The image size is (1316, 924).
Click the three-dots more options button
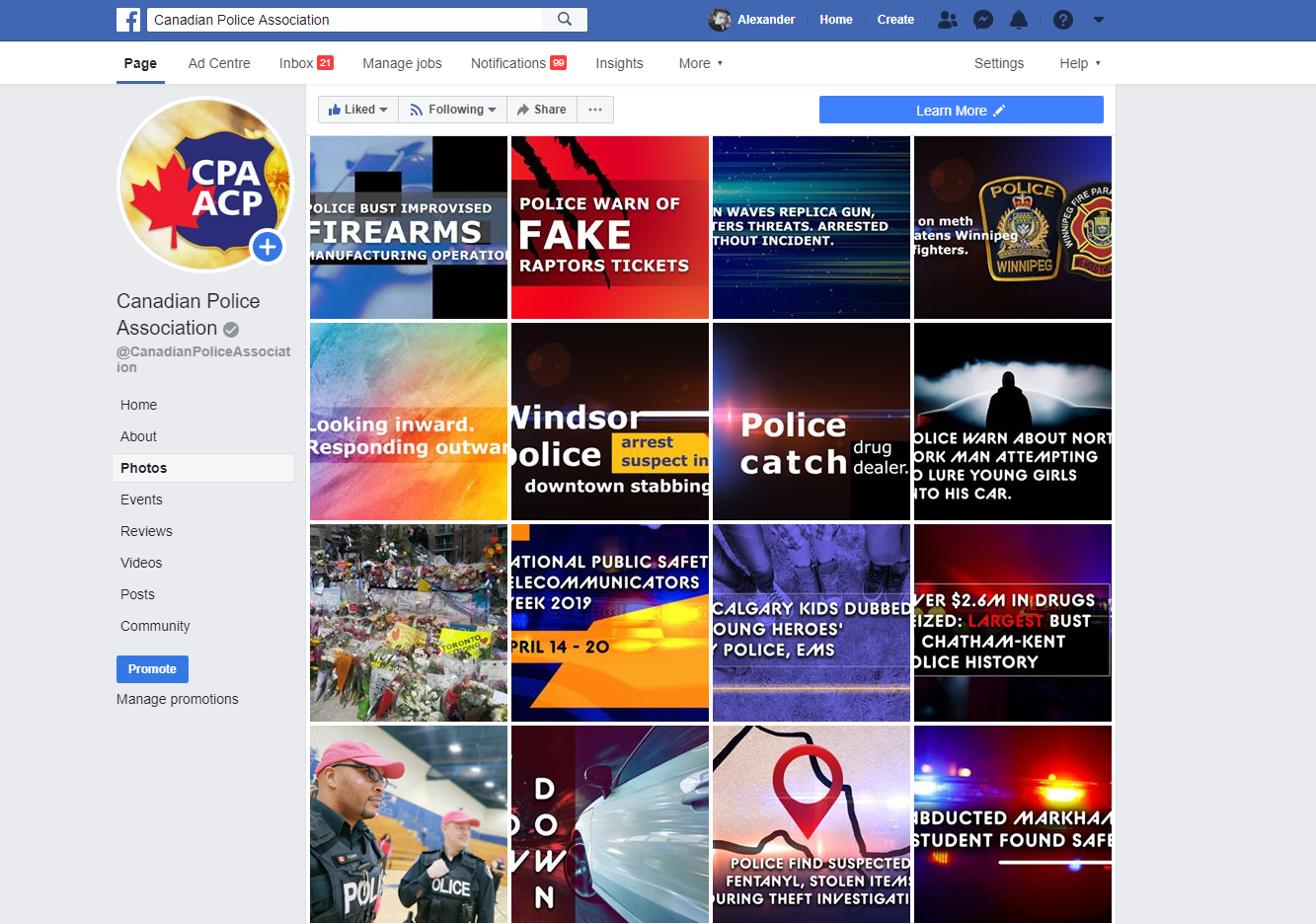click(x=595, y=110)
